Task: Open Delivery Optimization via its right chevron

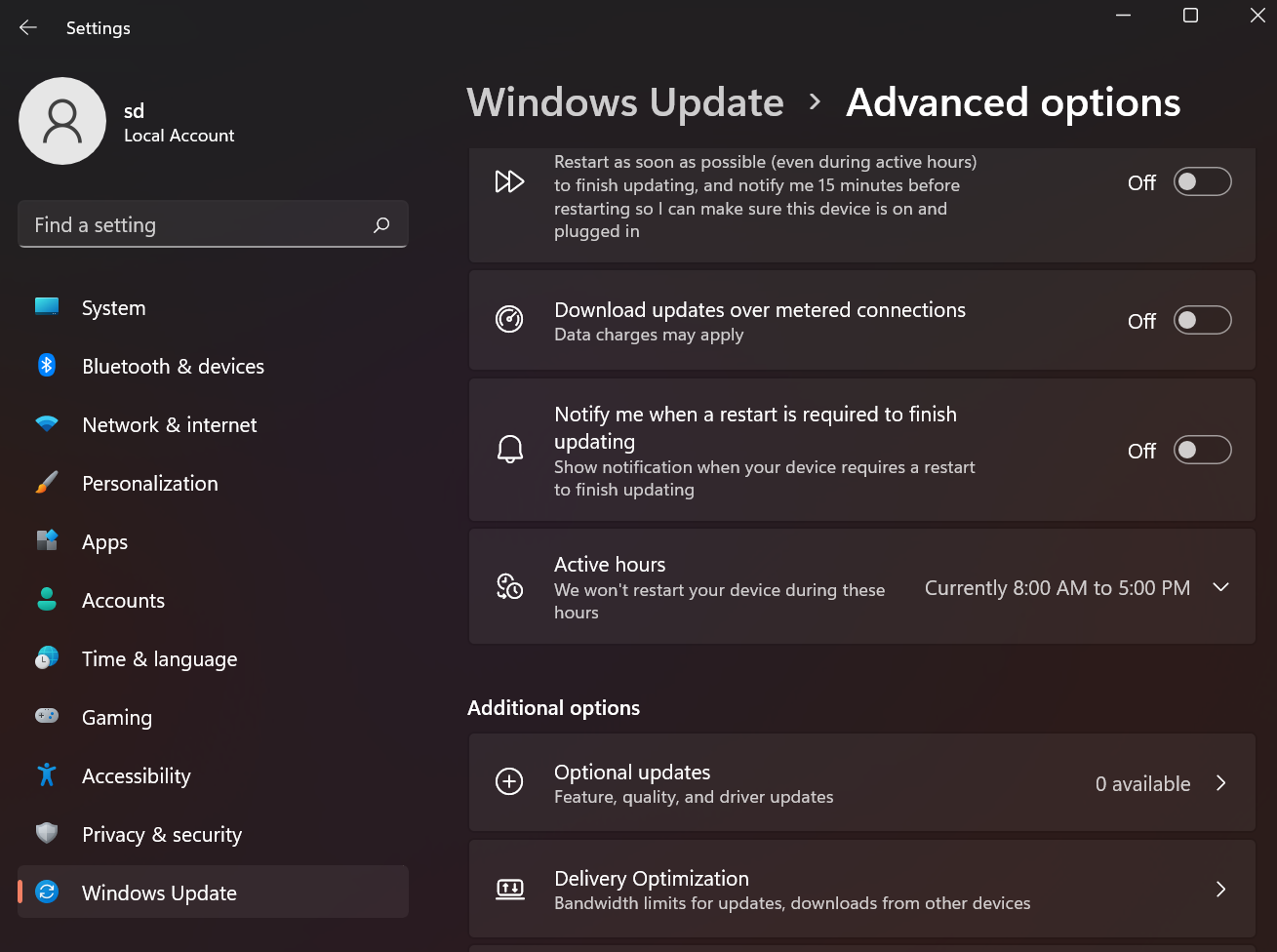Action: pyautogui.click(x=1220, y=889)
